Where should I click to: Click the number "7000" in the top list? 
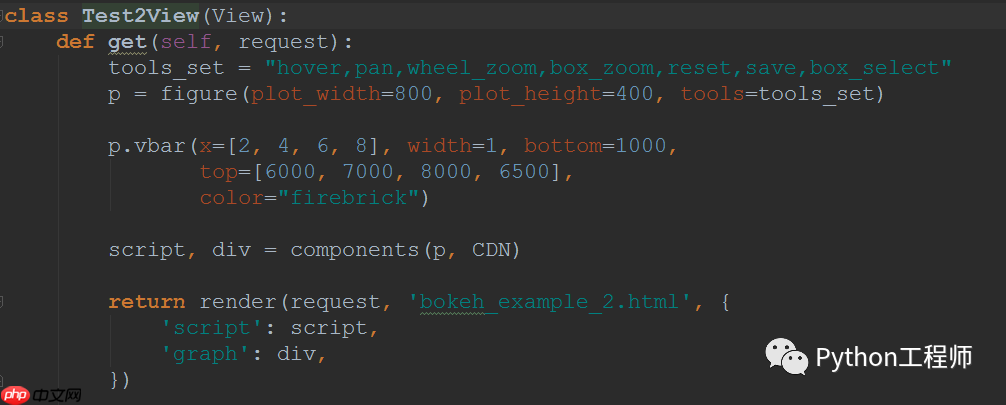tap(368, 172)
